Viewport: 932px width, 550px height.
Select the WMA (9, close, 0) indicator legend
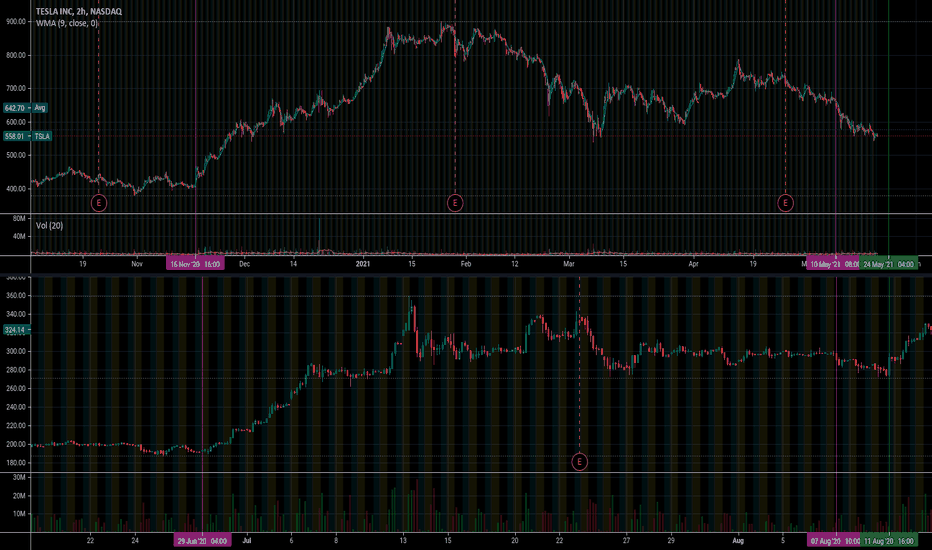point(67,23)
